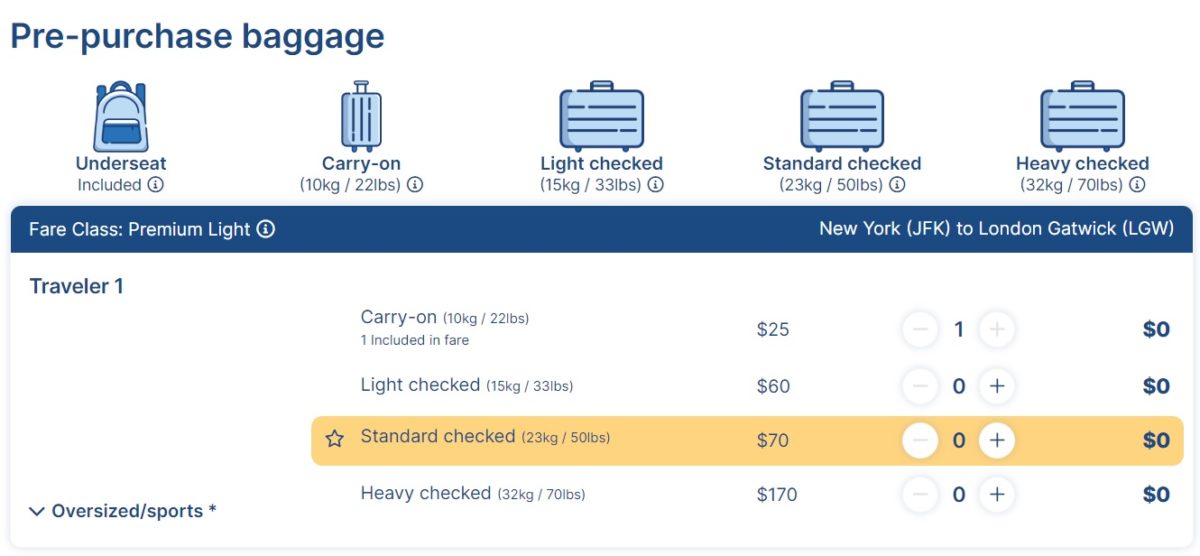Viewport: 1200px width, 556px height.
Task: Increase Carry-on quantity with plus button
Action: click(x=996, y=329)
